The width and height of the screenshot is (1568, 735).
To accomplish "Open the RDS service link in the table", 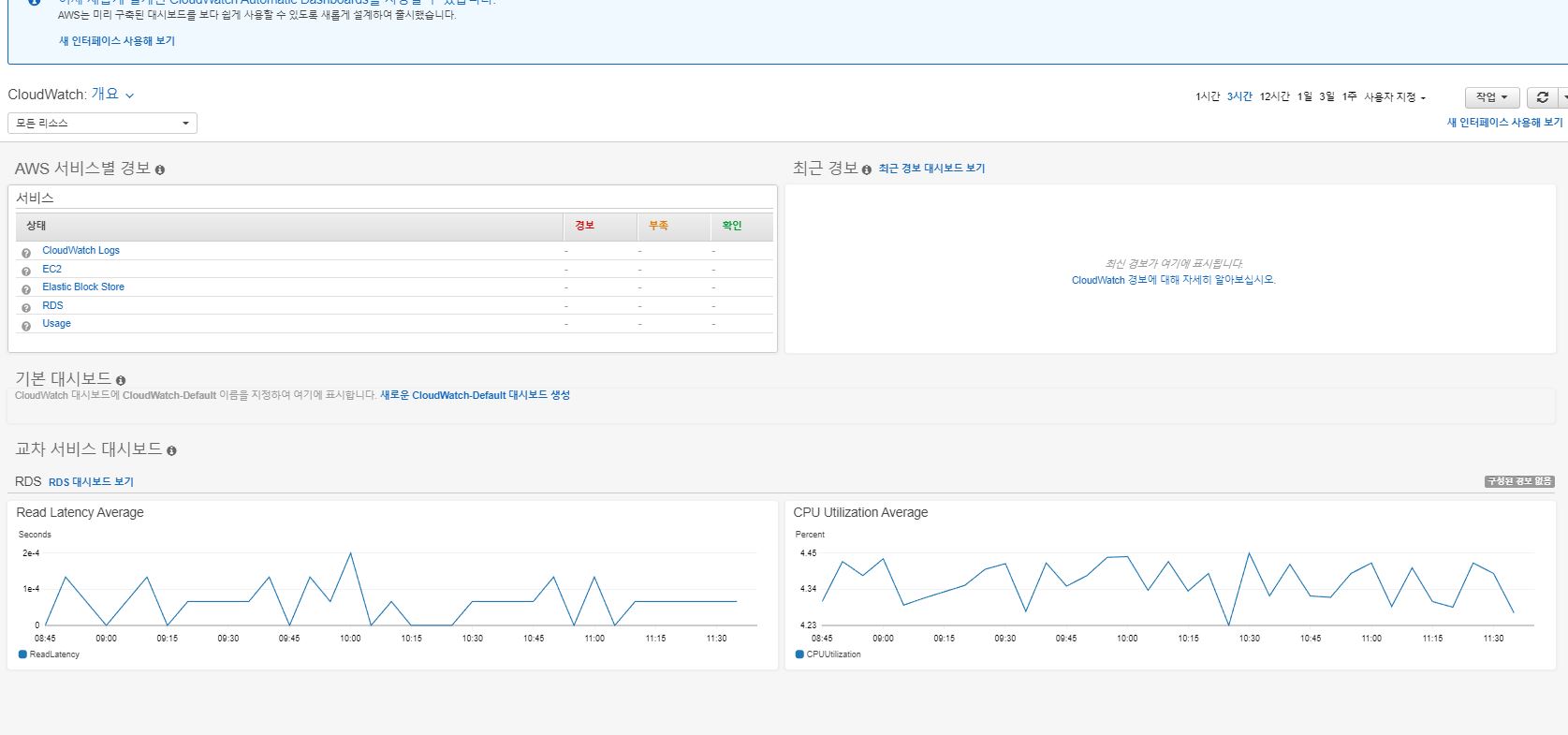I will 52,306.
